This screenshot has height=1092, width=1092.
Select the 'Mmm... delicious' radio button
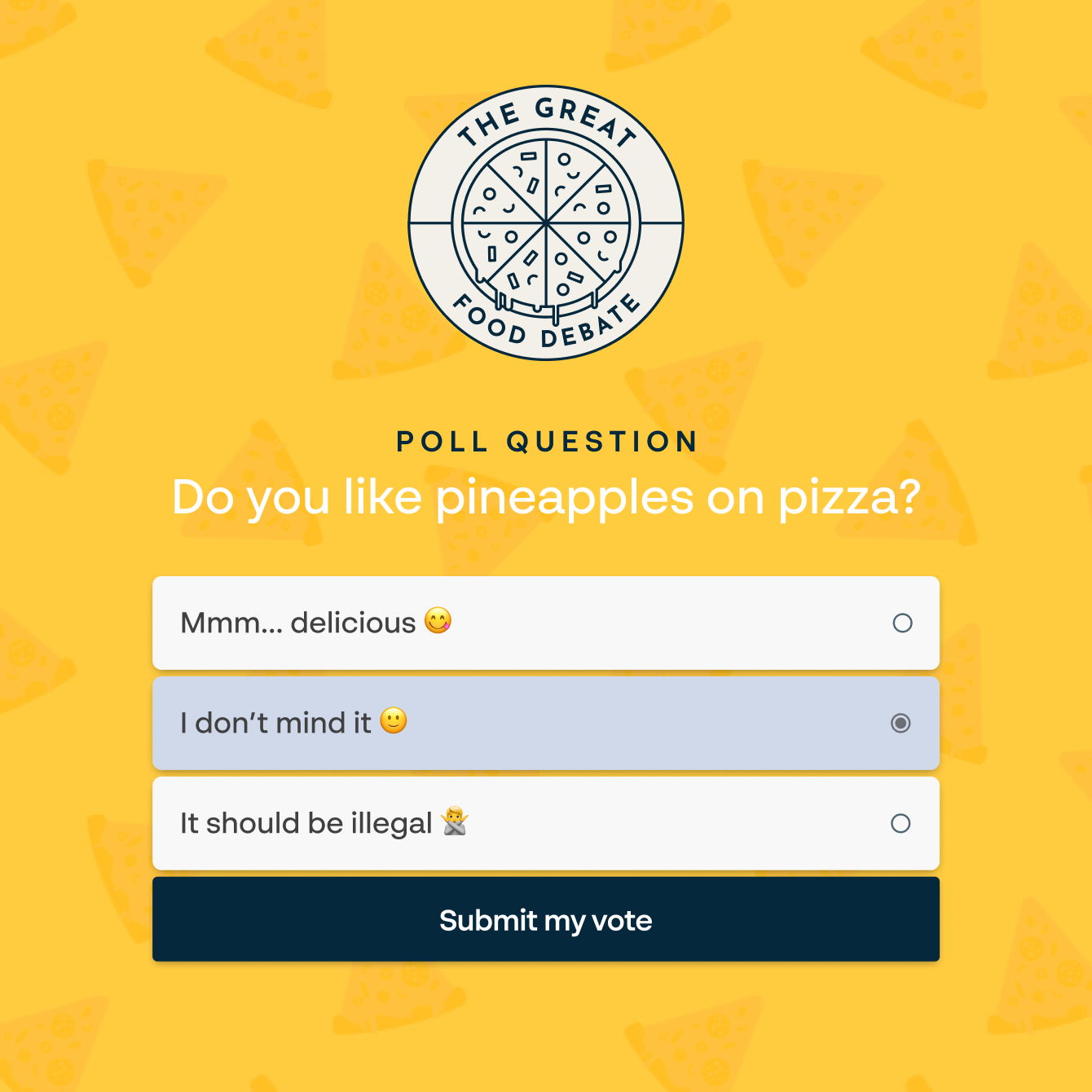pos(900,623)
